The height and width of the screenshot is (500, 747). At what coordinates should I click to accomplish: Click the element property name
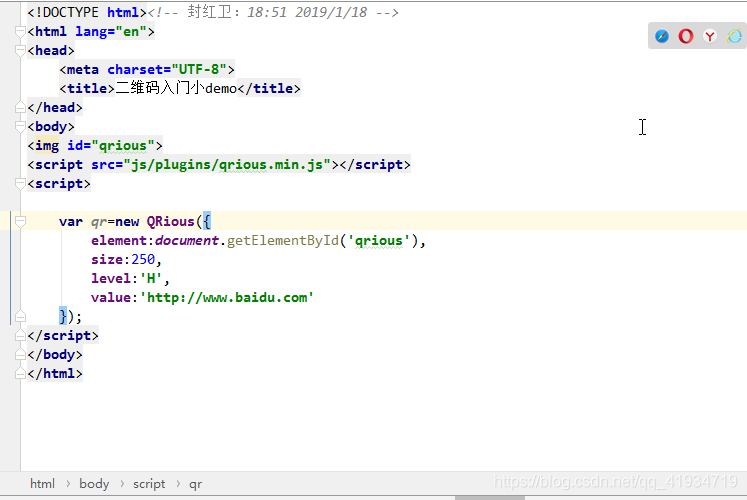click(x=119, y=240)
